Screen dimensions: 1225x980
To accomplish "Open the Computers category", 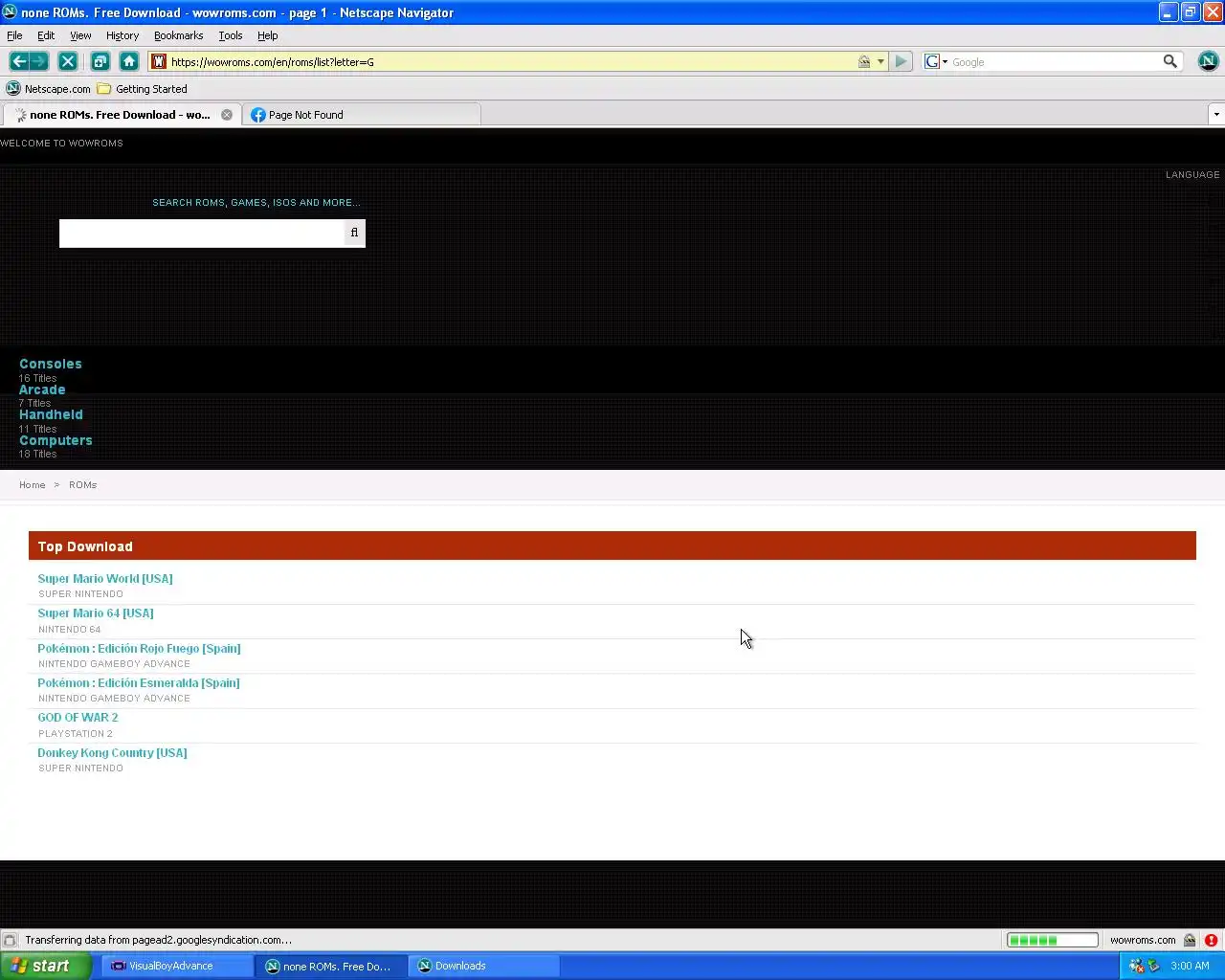I will click(x=56, y=440).
